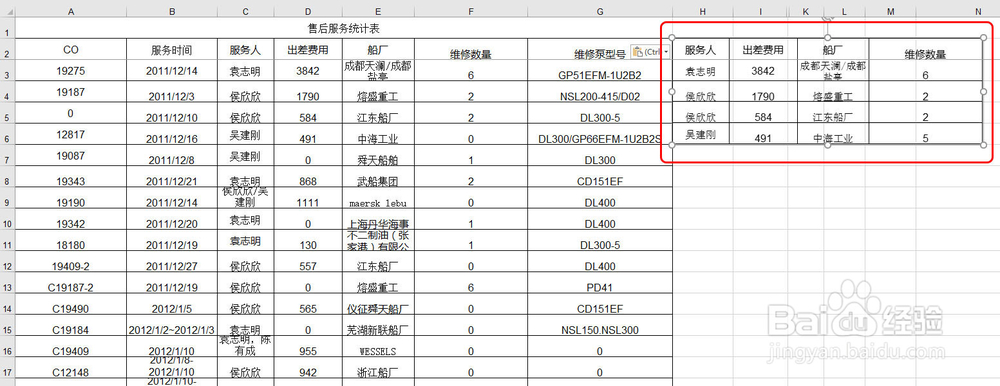Click the 维修泵型号 header cell
1000x386 pixels.
pyautogui.click(x=599, y=49)
